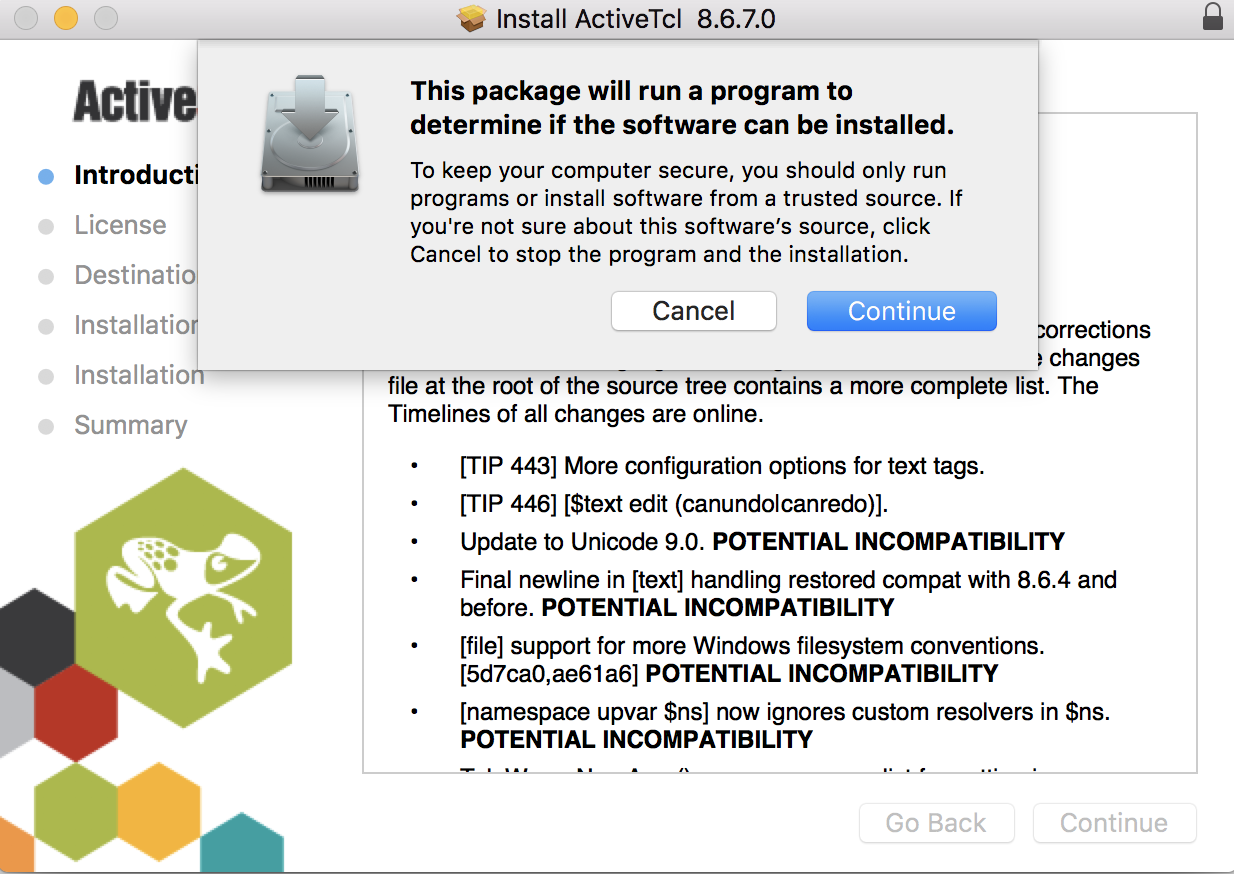The height and width of the screenshot is (874, 1234).
Task: Click the blue Continue button in the dialog
Action: tap(902, 311)
